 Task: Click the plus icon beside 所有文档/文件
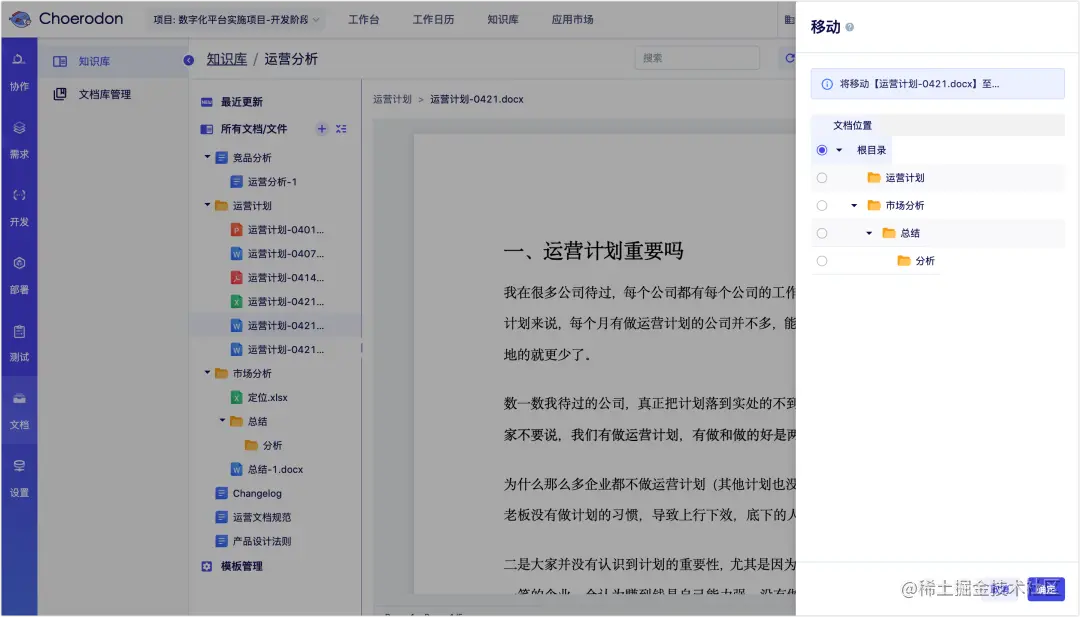[322, 129]
